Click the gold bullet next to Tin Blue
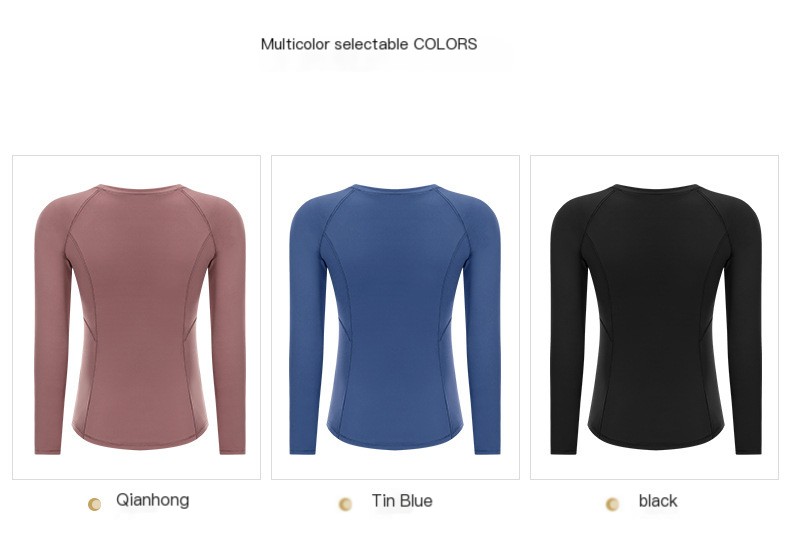This screenshot has height=557, width=790. point(345,504)
